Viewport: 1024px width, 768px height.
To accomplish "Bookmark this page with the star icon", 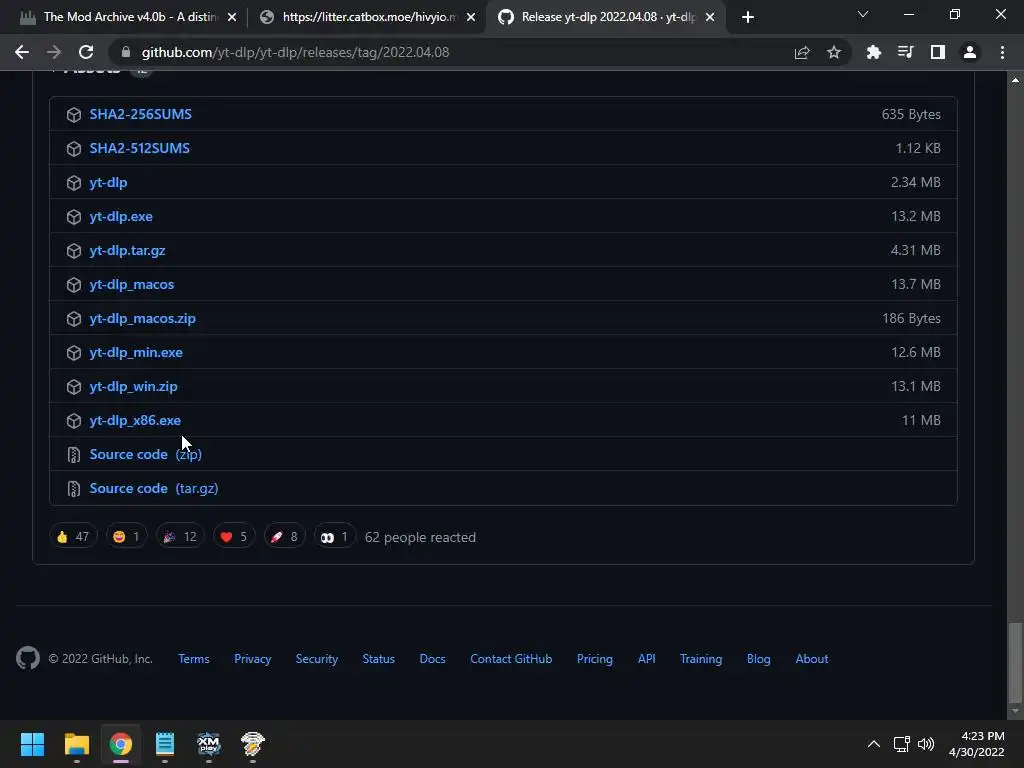I will click(x=834, y=52).
